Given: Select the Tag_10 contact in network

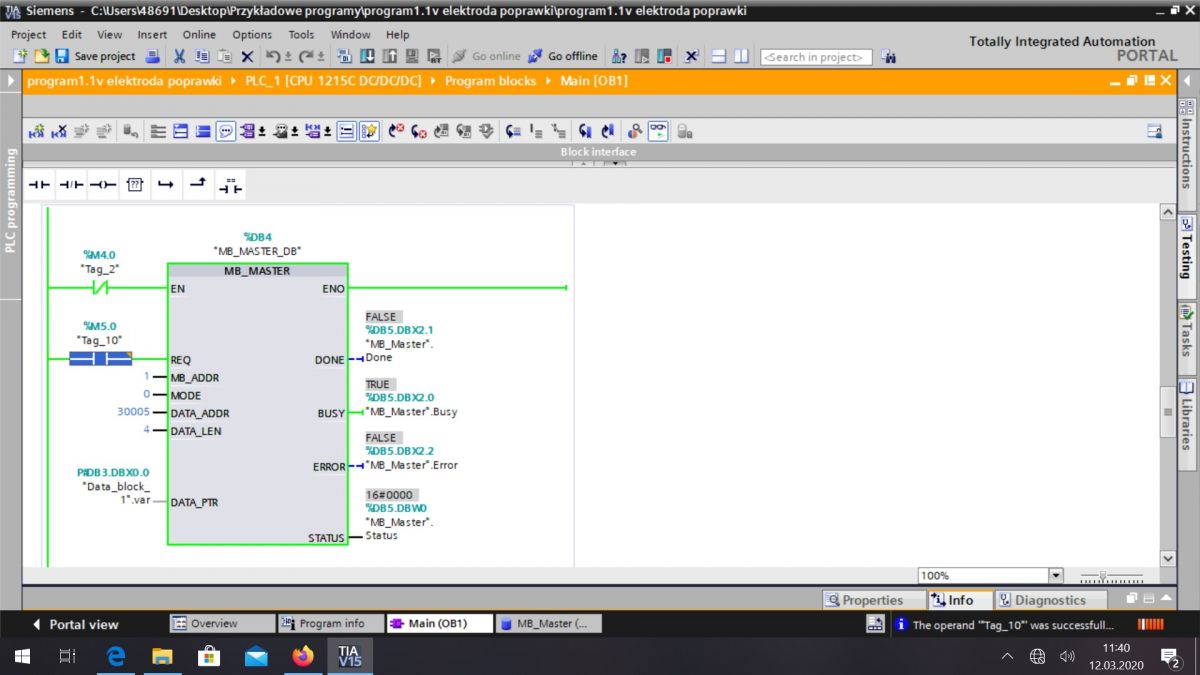Looking at the screenshot, I should (x=101, y=359).
